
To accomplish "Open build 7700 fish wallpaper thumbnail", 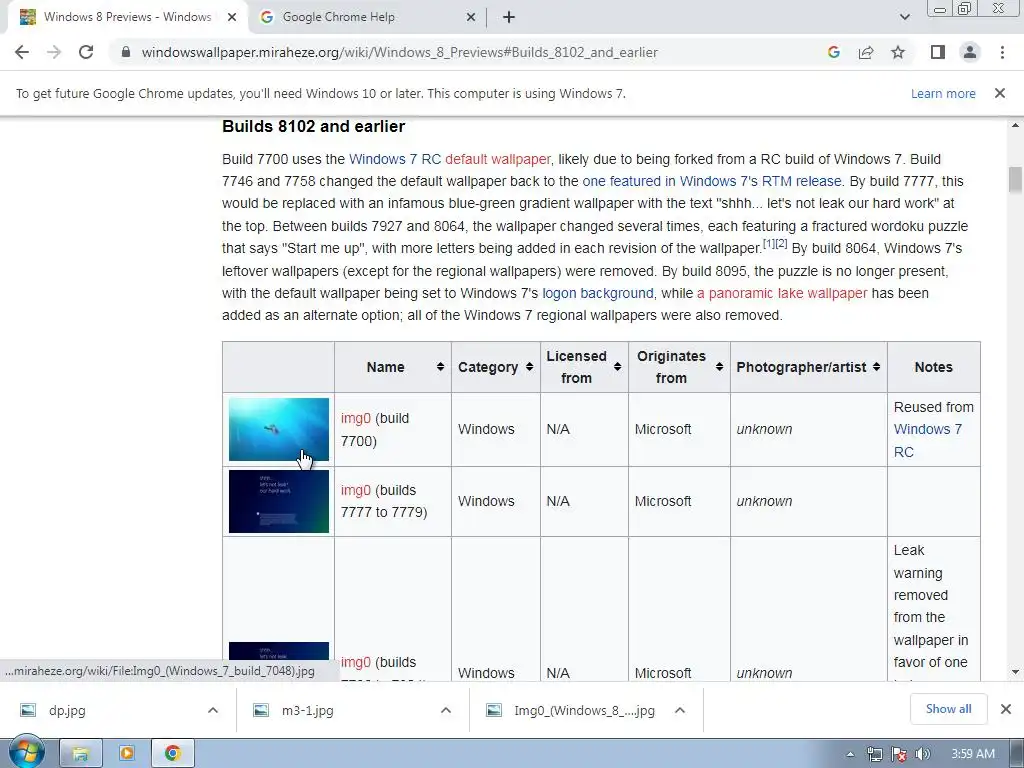I will point(279,429).
